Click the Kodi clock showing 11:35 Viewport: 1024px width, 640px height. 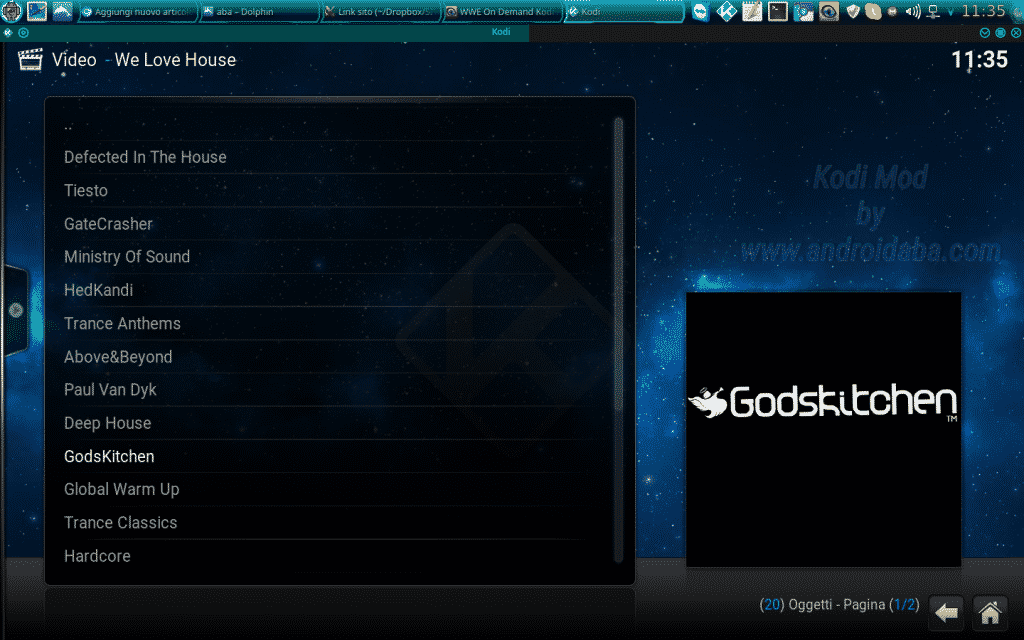point(979,59)
